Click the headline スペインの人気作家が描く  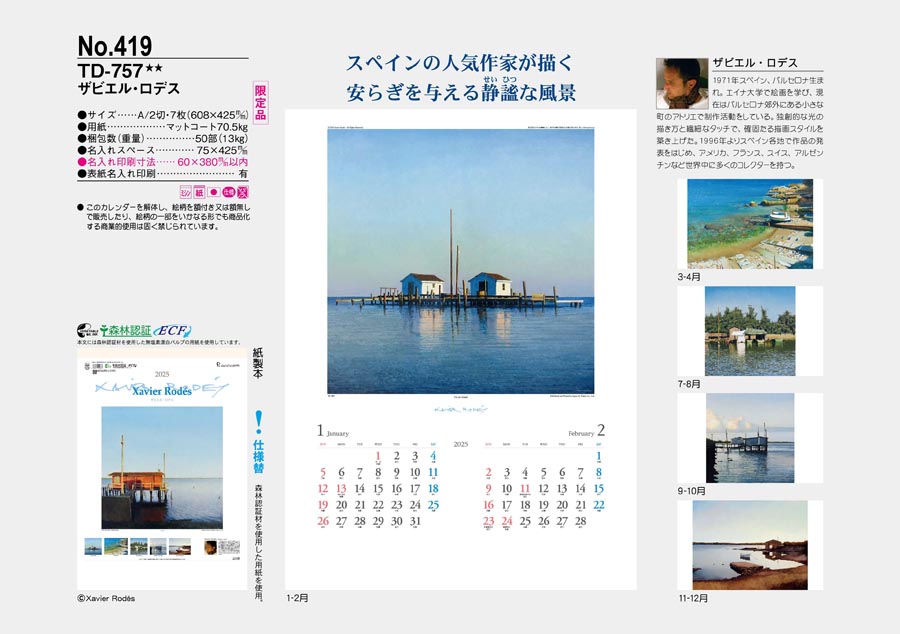(460, 63)
